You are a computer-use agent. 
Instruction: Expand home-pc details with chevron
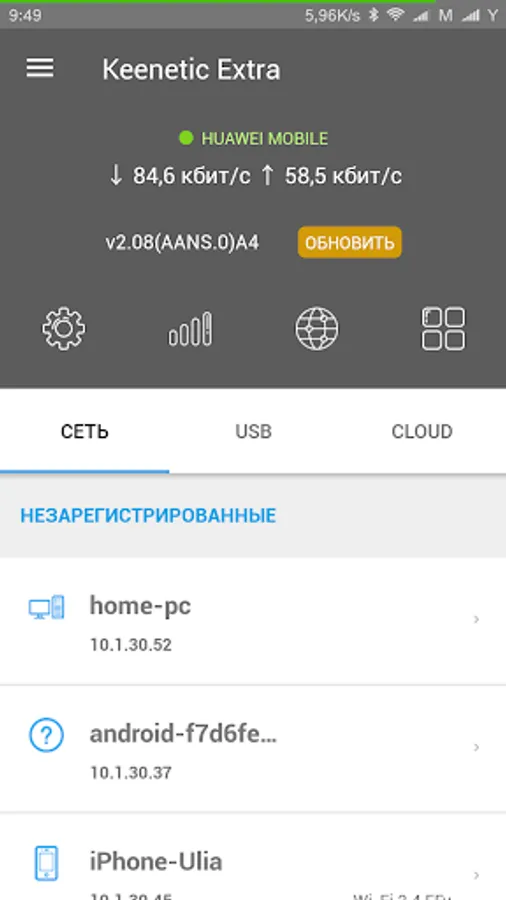(476, 619)
